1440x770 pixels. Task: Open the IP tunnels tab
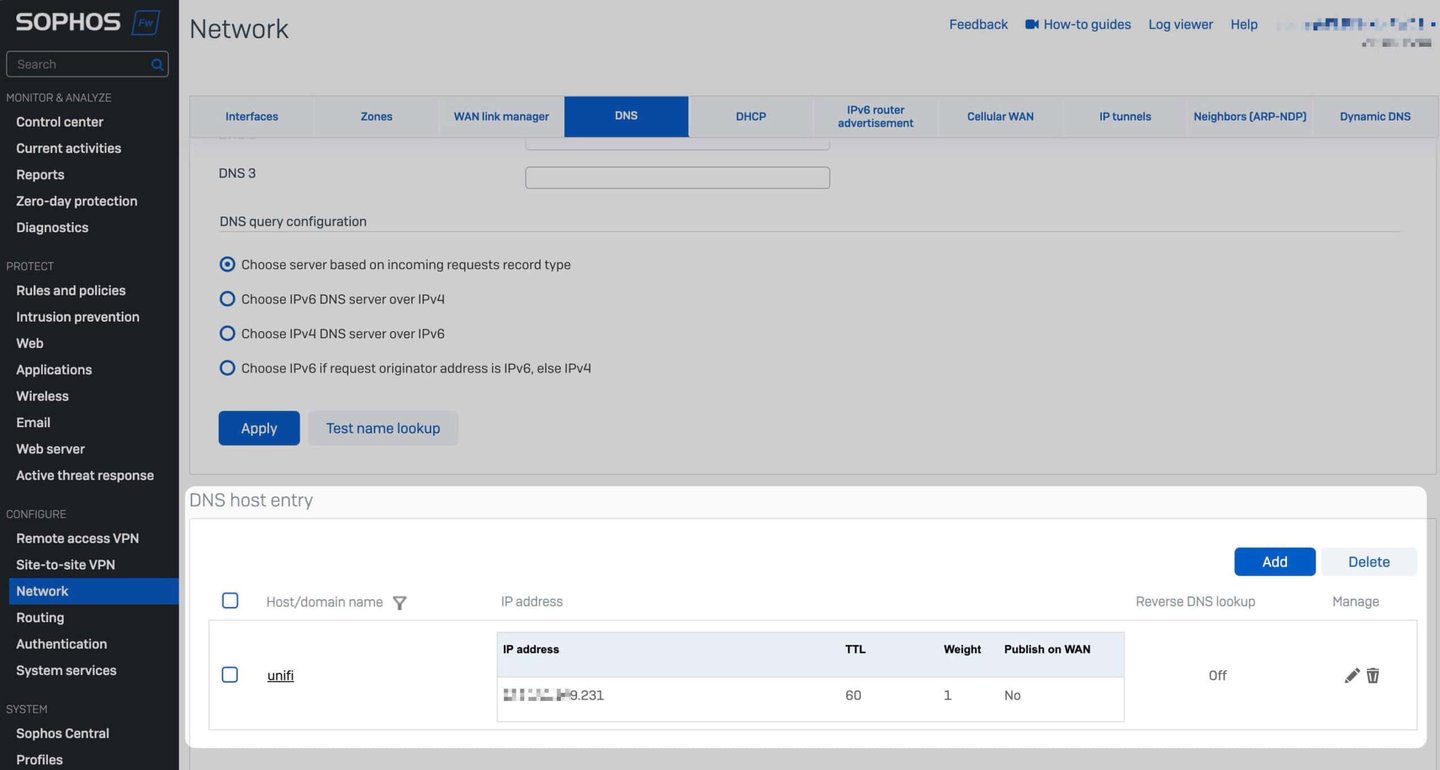point(1125,117)
